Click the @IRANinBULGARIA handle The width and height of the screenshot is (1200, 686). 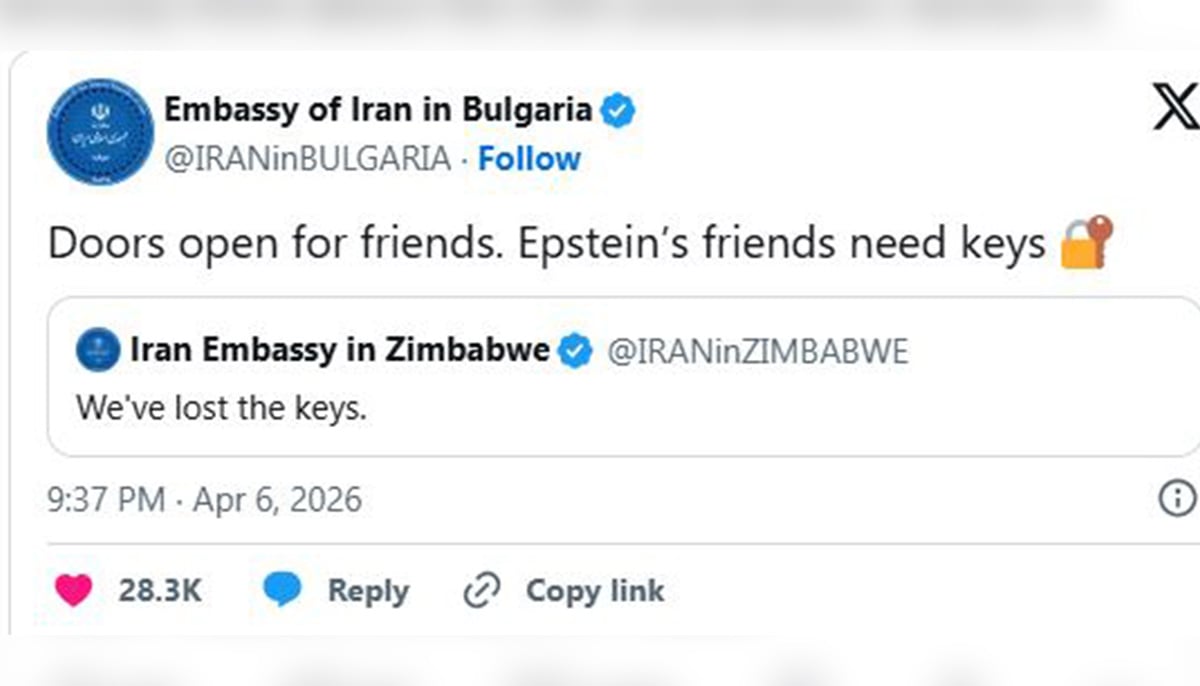pos(307,159)
